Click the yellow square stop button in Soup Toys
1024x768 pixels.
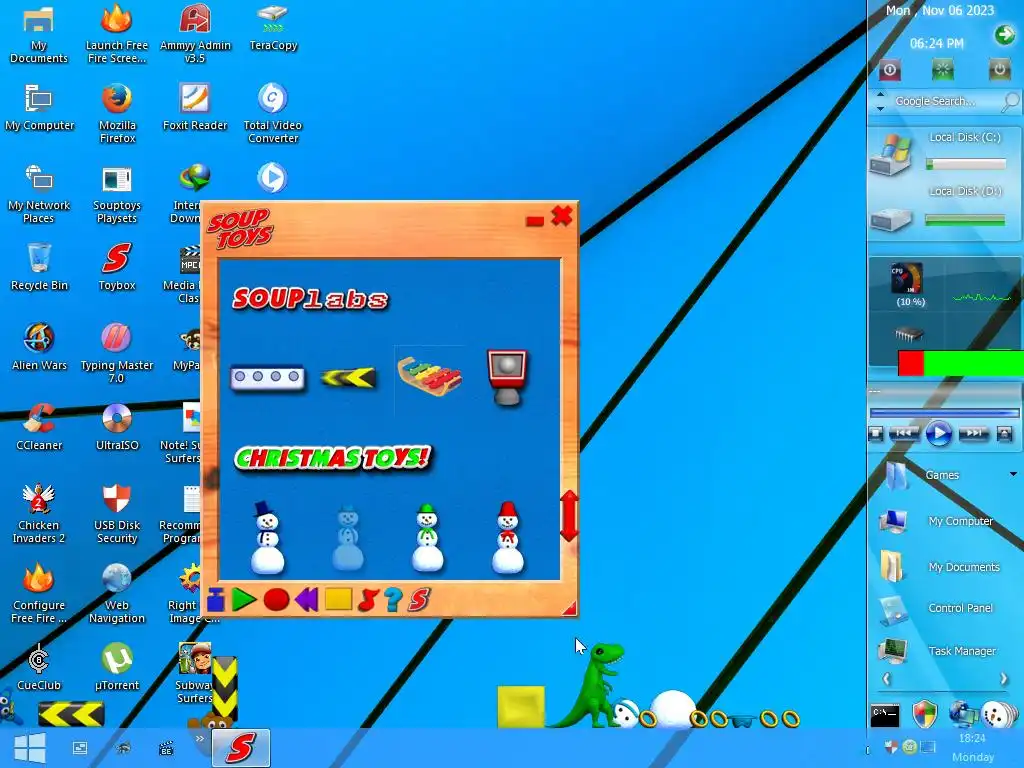tap(338, 599)
